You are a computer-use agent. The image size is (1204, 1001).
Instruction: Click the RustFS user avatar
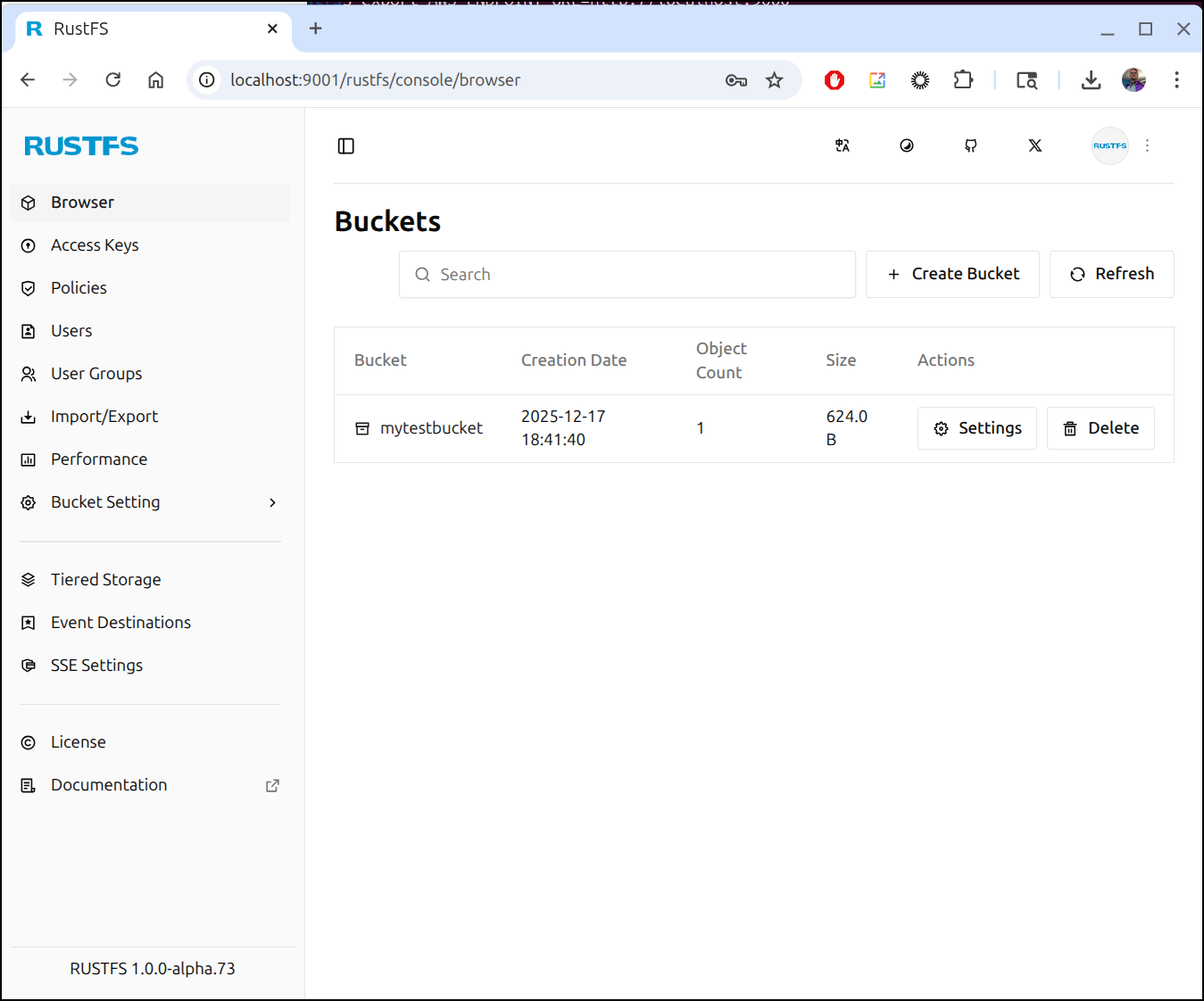1109,146
